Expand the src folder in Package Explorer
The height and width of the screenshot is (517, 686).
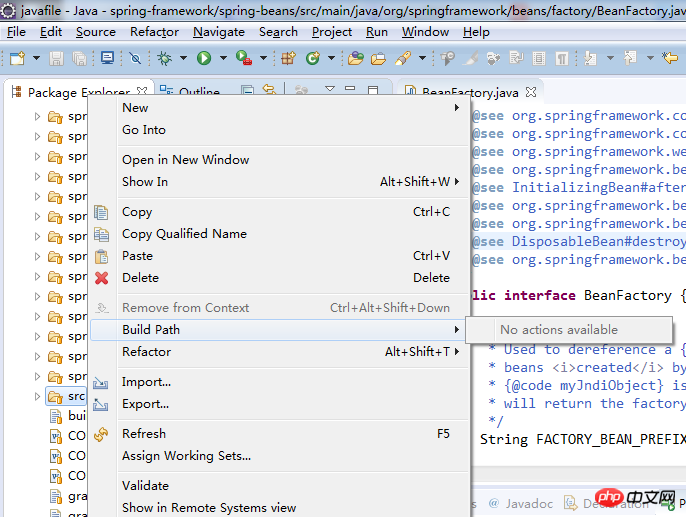(x=38, y=396)
